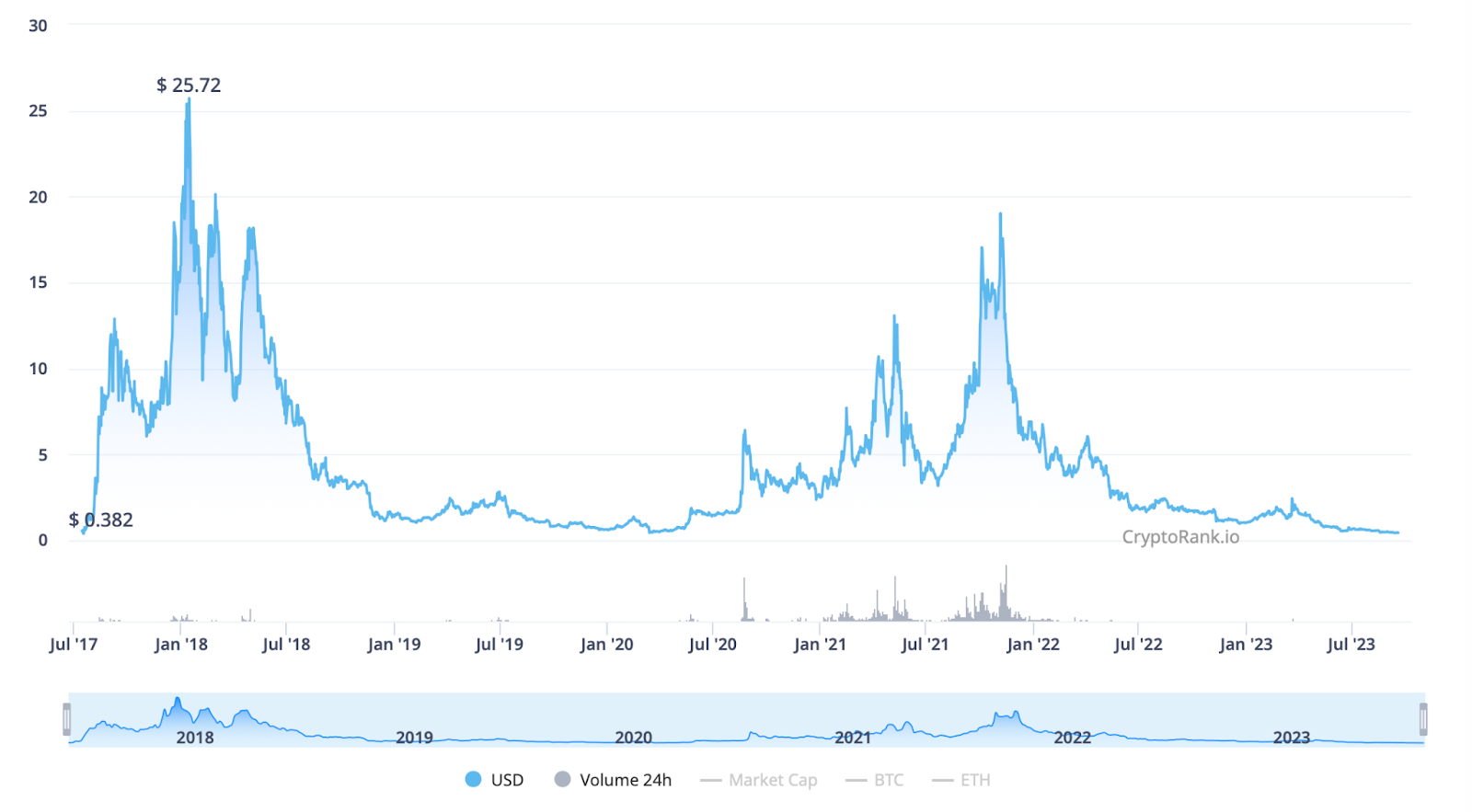Click the Jul '23 x-axis label
The height and width of the screenshot is (812, 1472).
click(1351, 645)
